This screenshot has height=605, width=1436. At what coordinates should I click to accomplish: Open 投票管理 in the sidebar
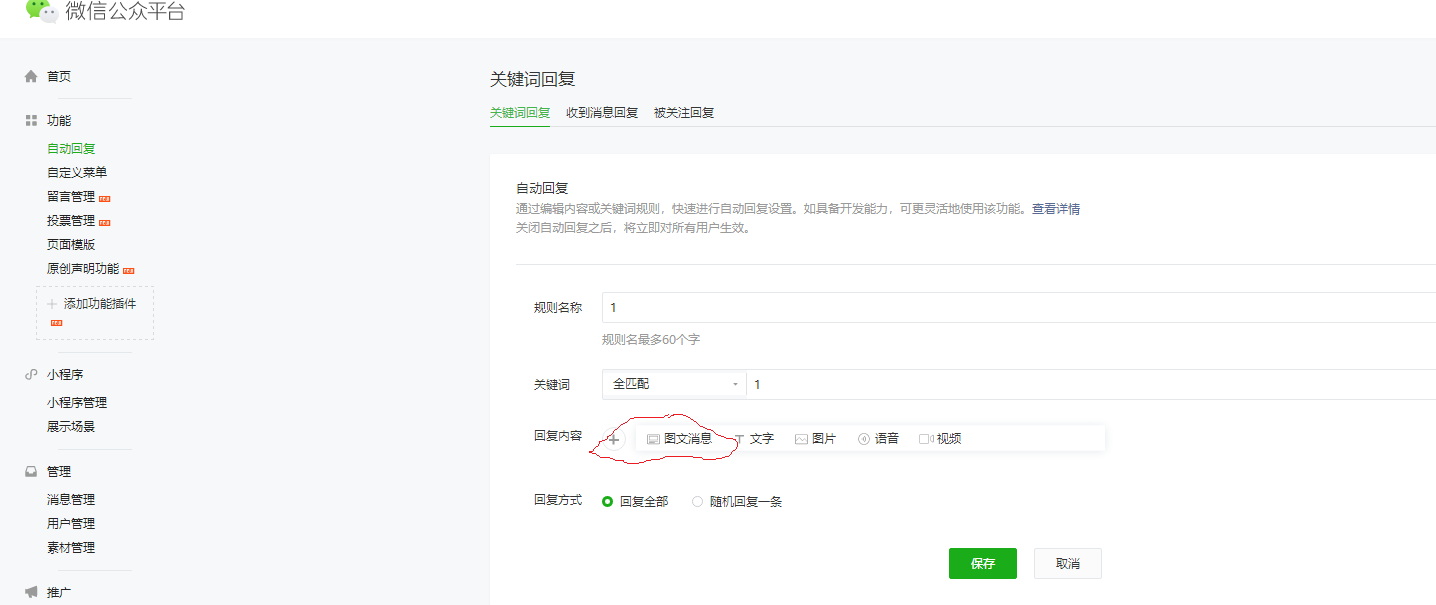71,221
